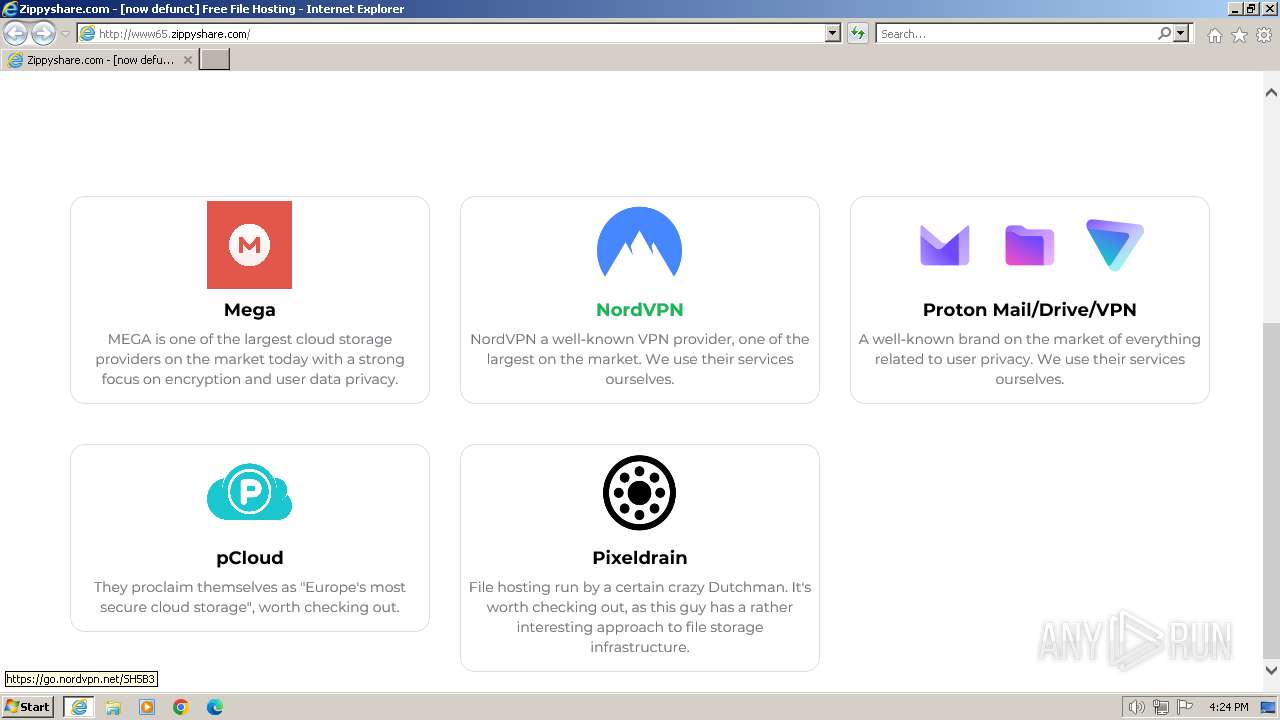
Task: Refresh the page using the green arrows icon
Action: click(x=857, y=33)
